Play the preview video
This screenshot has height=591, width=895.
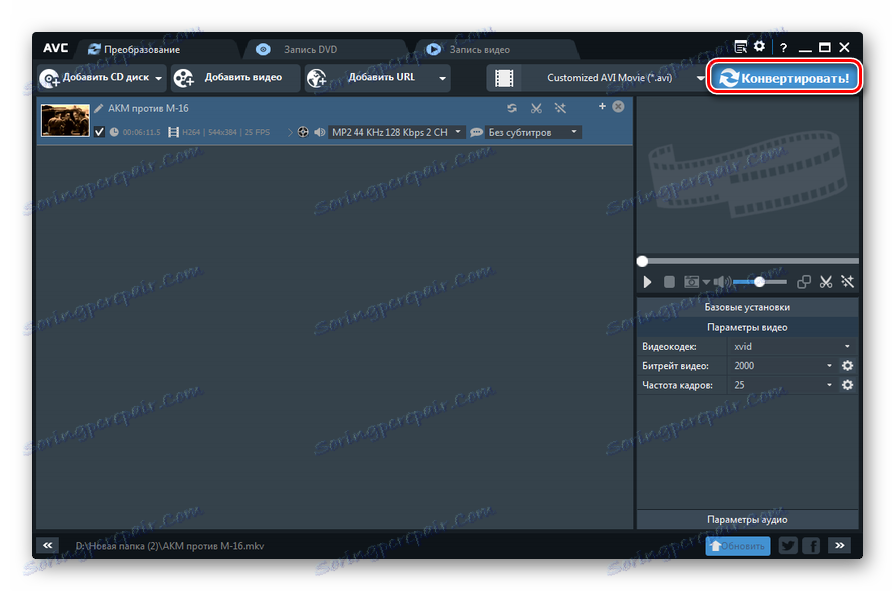click(647, 282)
